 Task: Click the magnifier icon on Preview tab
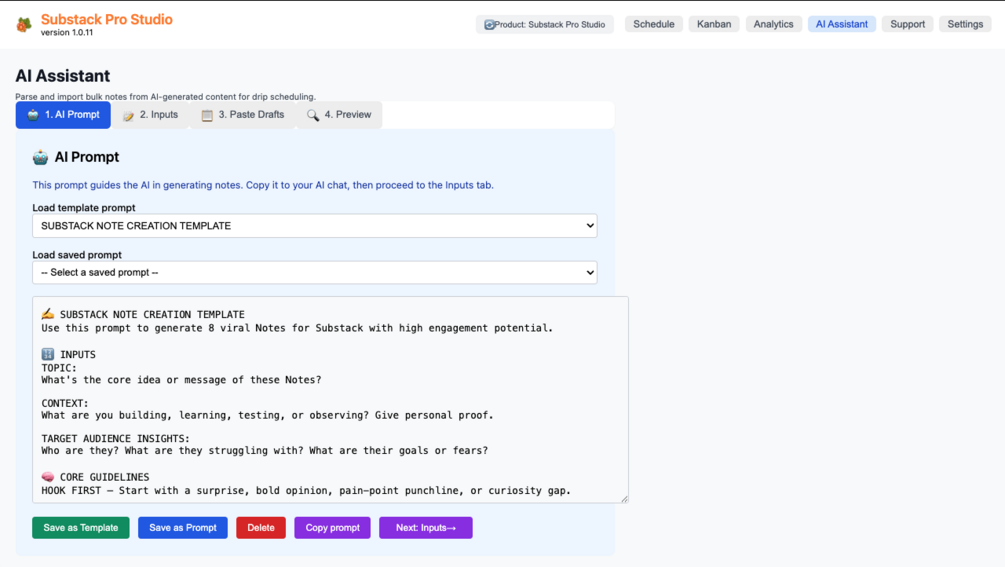pyautogui.click(x=313, y=116)
